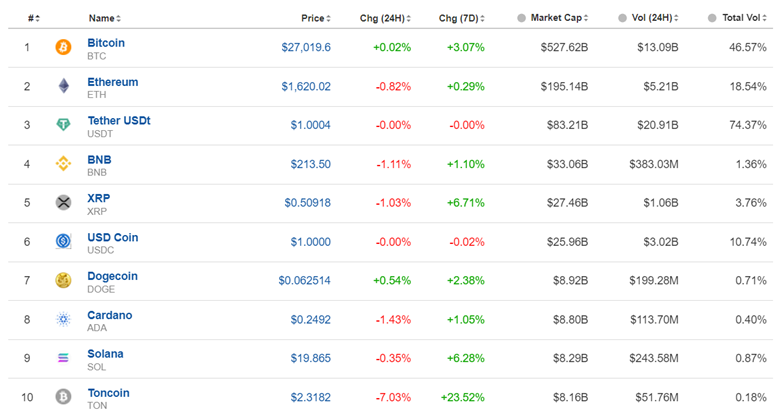
Task: Click the gray dot beside Vol (24H)
Action: click(622, 18)
